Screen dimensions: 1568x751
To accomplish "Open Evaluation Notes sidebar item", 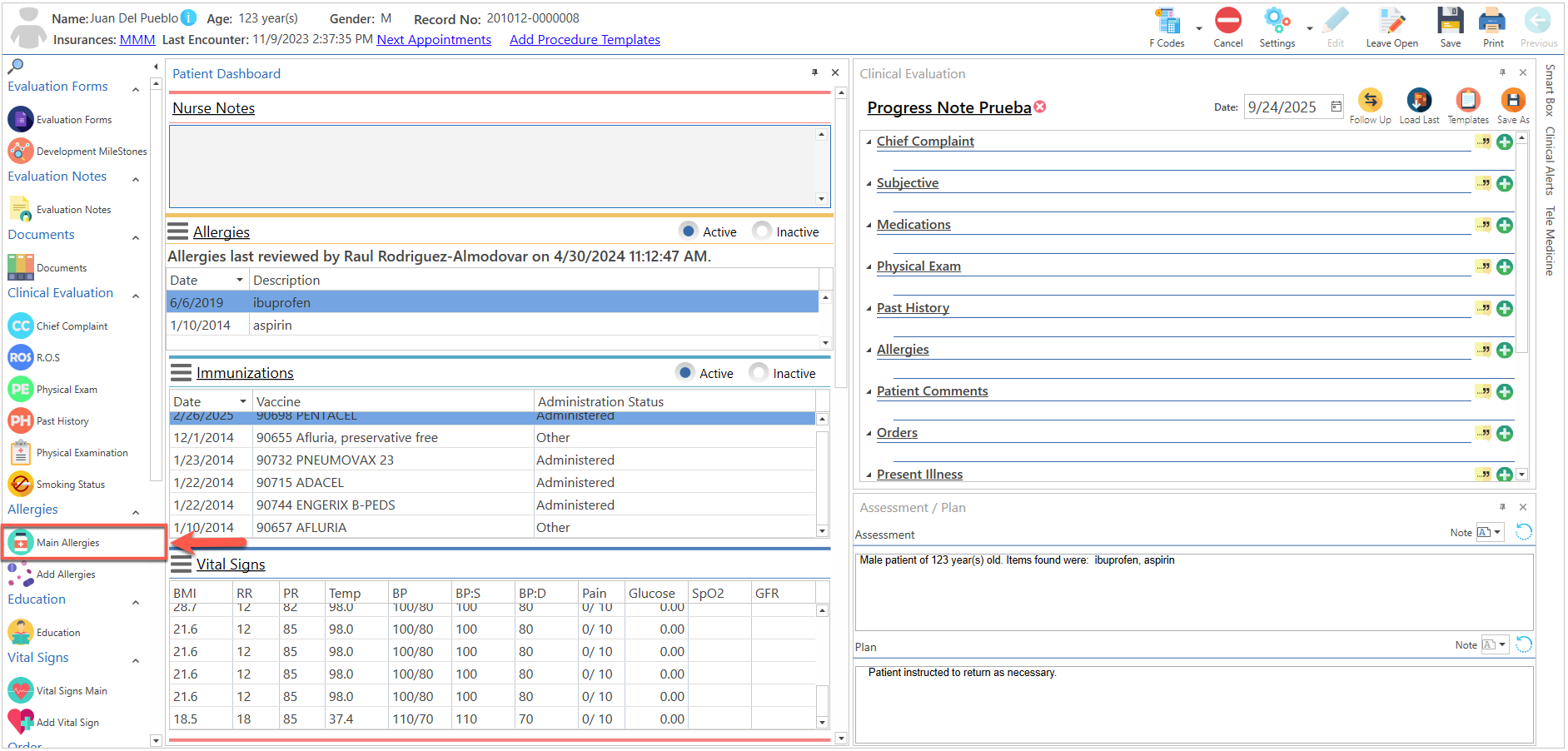I will [x=60, y=209].
